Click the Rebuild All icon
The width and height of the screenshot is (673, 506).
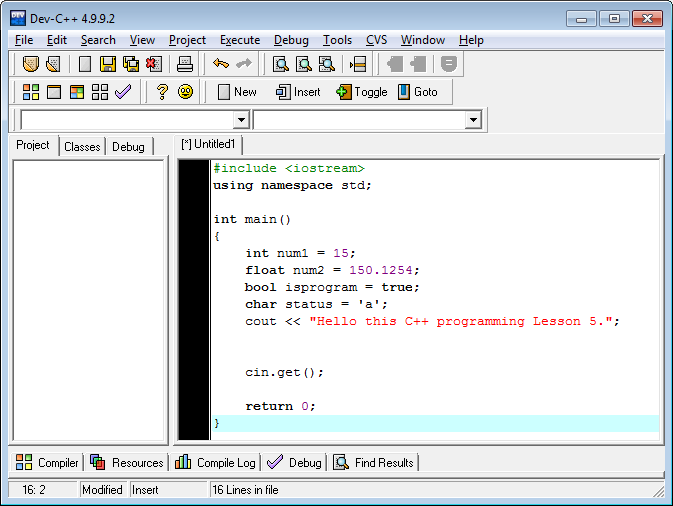(100, 92)
